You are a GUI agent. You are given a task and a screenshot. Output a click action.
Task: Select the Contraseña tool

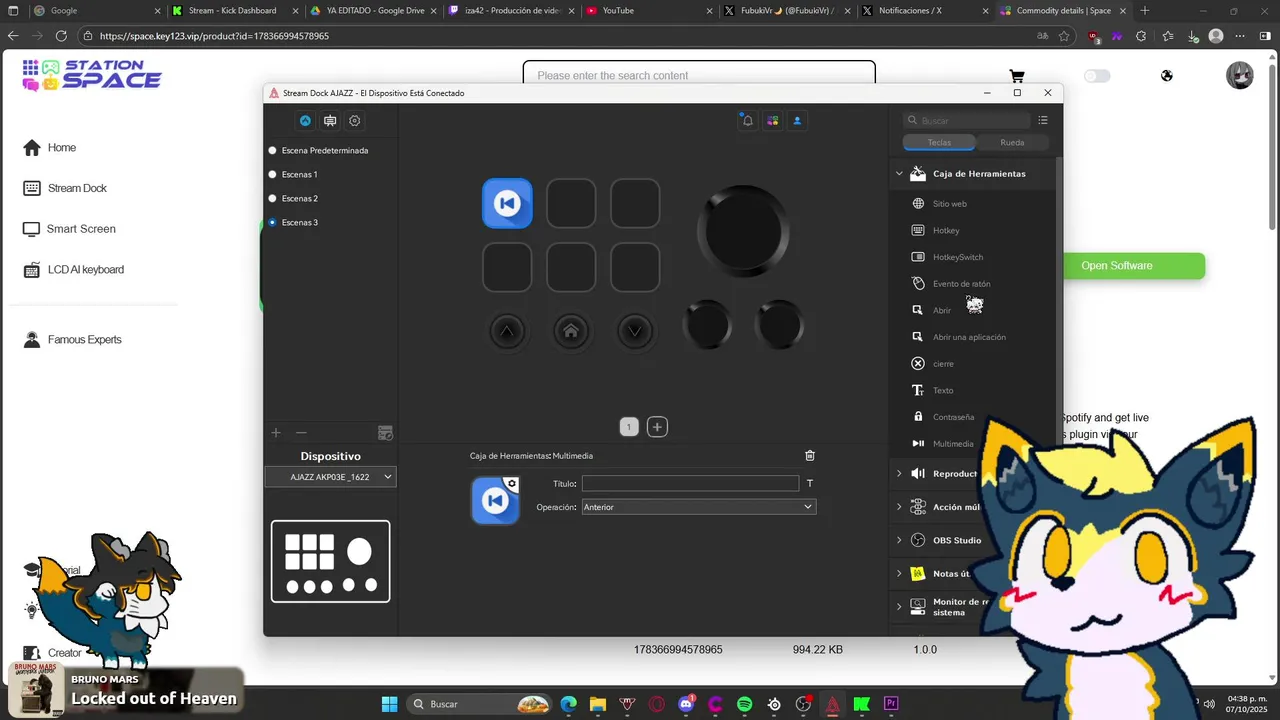coord(953,417)
